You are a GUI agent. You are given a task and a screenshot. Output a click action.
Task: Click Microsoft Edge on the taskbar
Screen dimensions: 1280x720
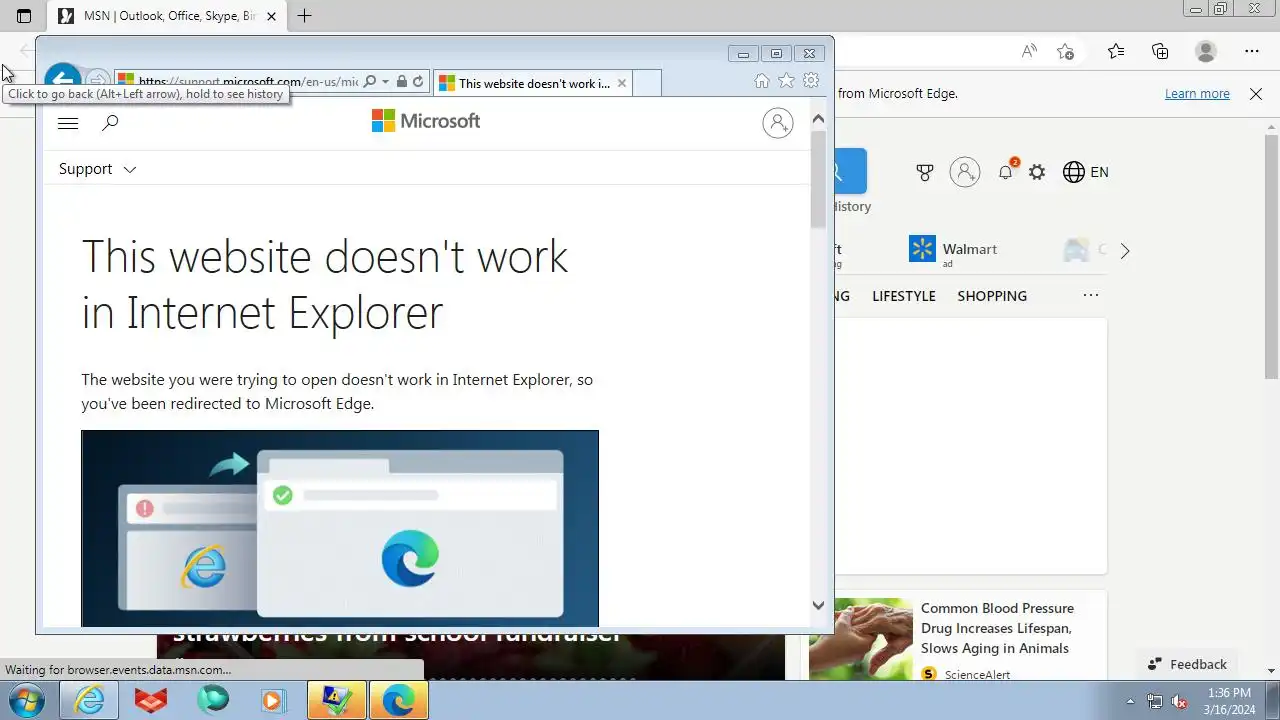[x=399, y=700]
